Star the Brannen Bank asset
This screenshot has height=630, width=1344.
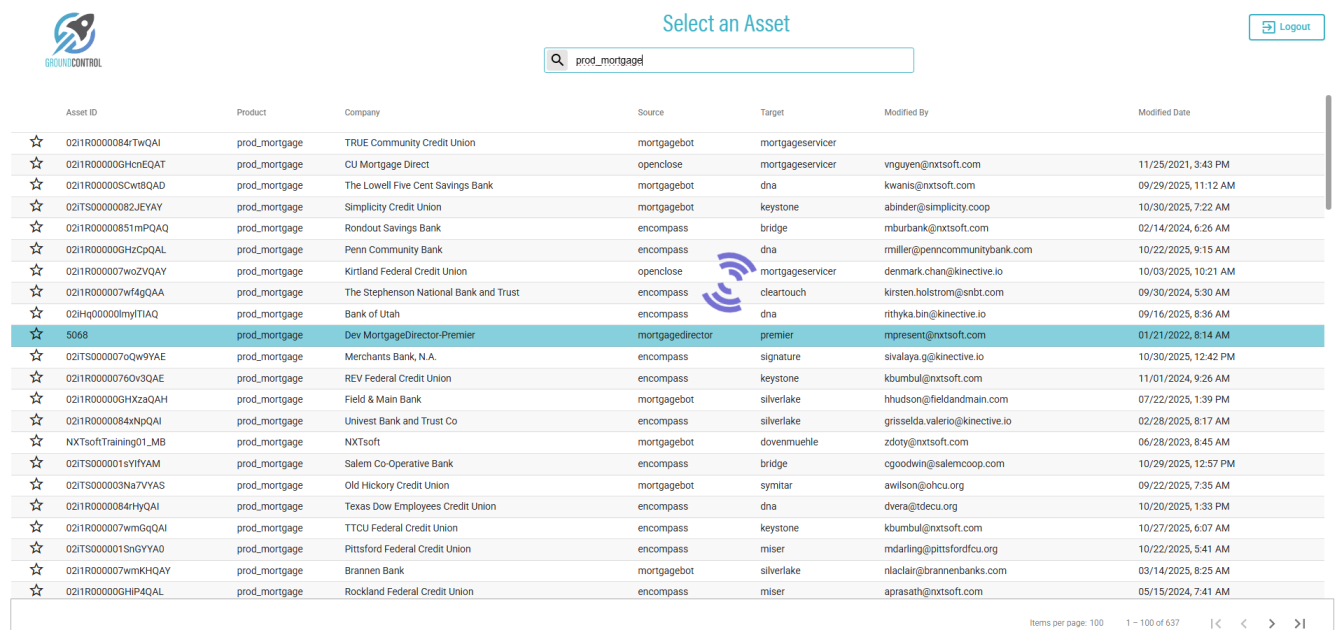(x=37, y=570)
